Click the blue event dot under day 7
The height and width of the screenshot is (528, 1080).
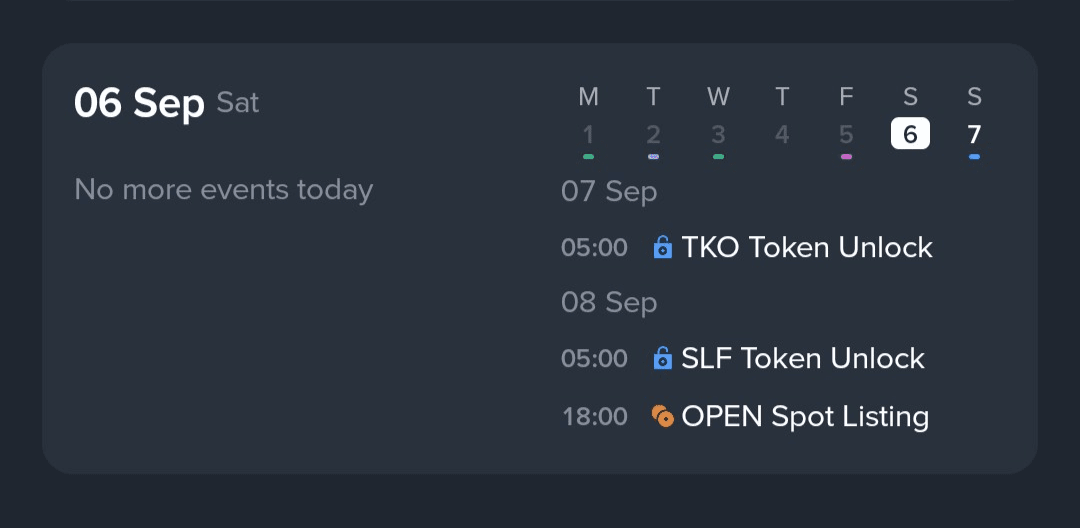[x=974, y=157]
